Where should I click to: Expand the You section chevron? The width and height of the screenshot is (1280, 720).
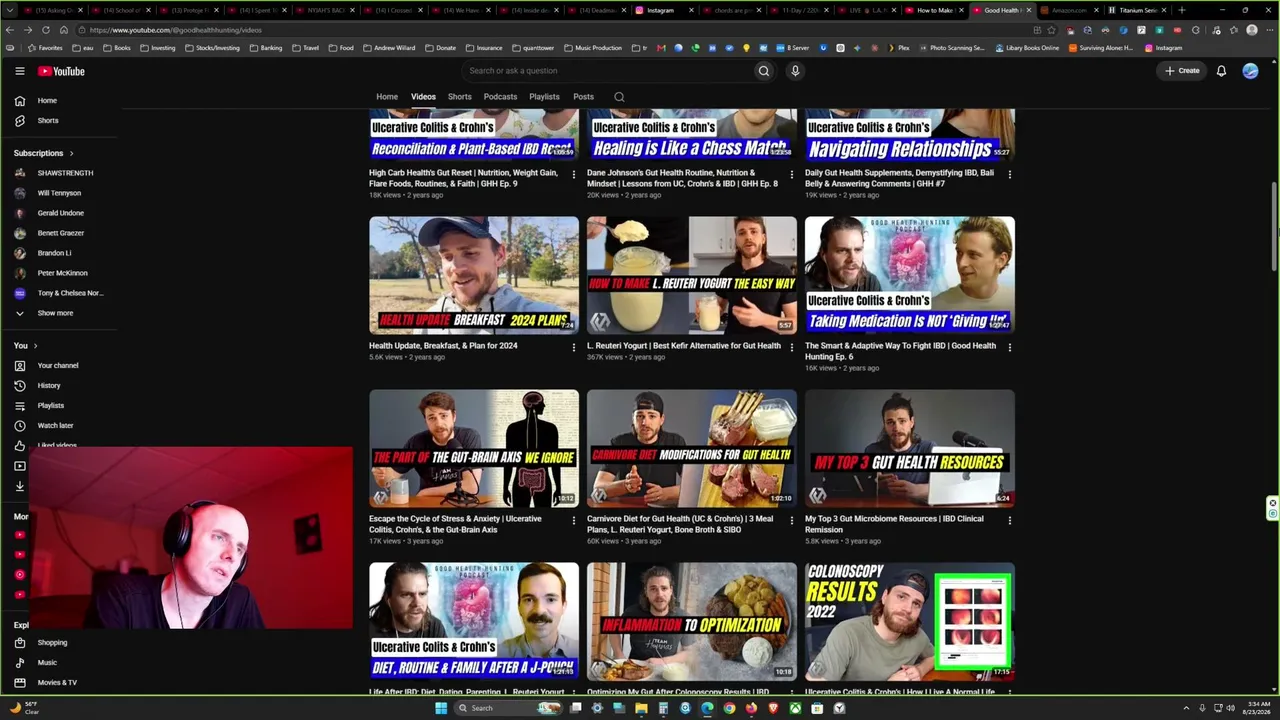[35, 346]
